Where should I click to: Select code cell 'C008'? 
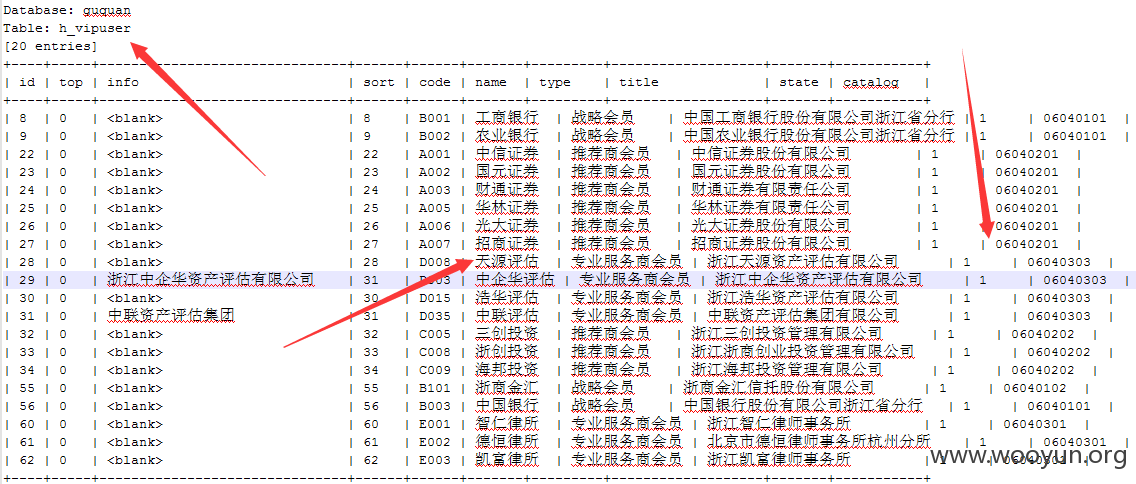(435, 352)
